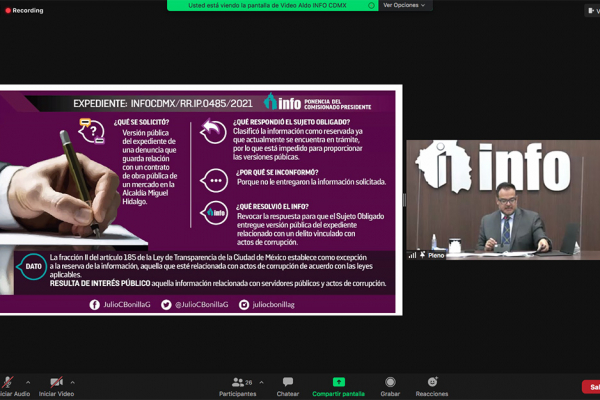Click the Ponencia del Comisionado Presidente text
The width and height of the screenshot is (600, 400).
pos(338,104)
